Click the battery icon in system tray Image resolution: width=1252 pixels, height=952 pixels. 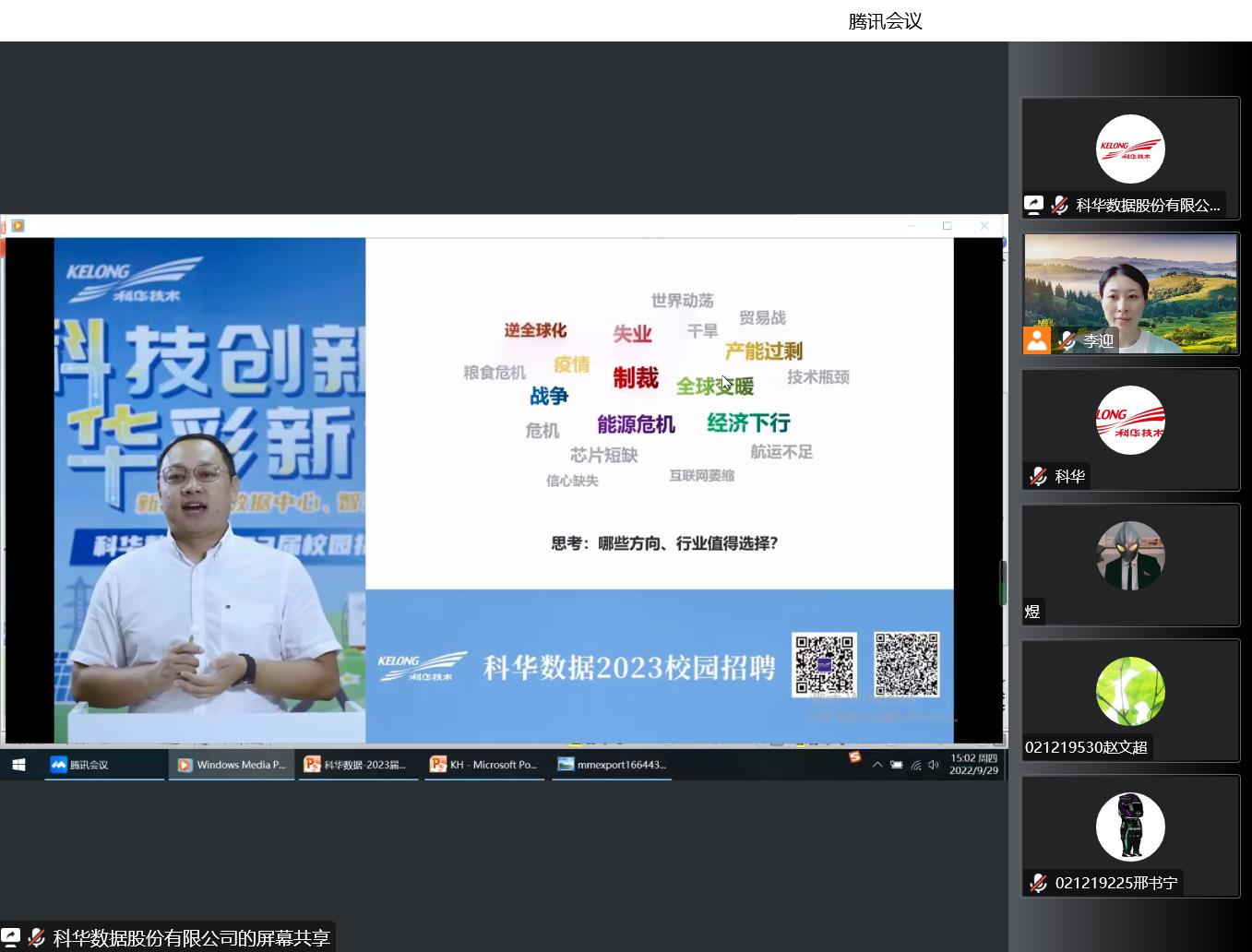tap(896, 765)
